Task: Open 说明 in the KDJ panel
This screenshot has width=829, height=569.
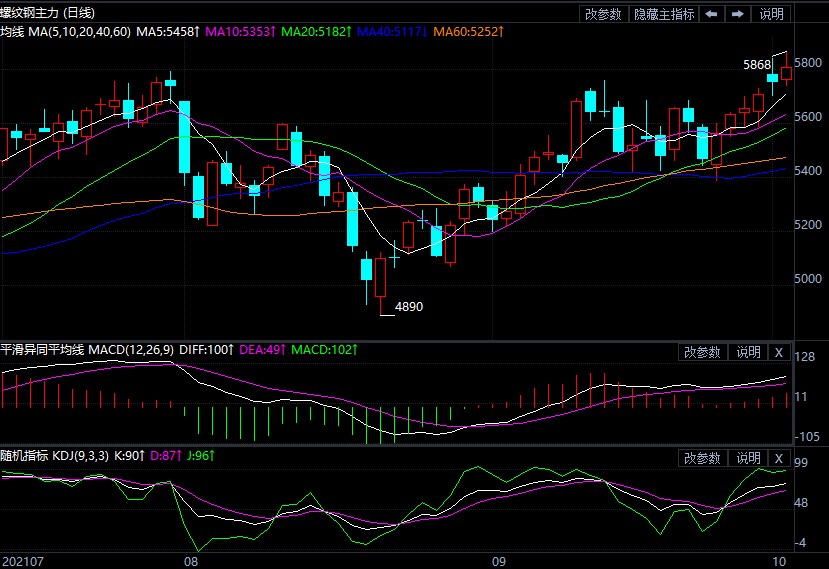Action: click(x=748, y=458)
